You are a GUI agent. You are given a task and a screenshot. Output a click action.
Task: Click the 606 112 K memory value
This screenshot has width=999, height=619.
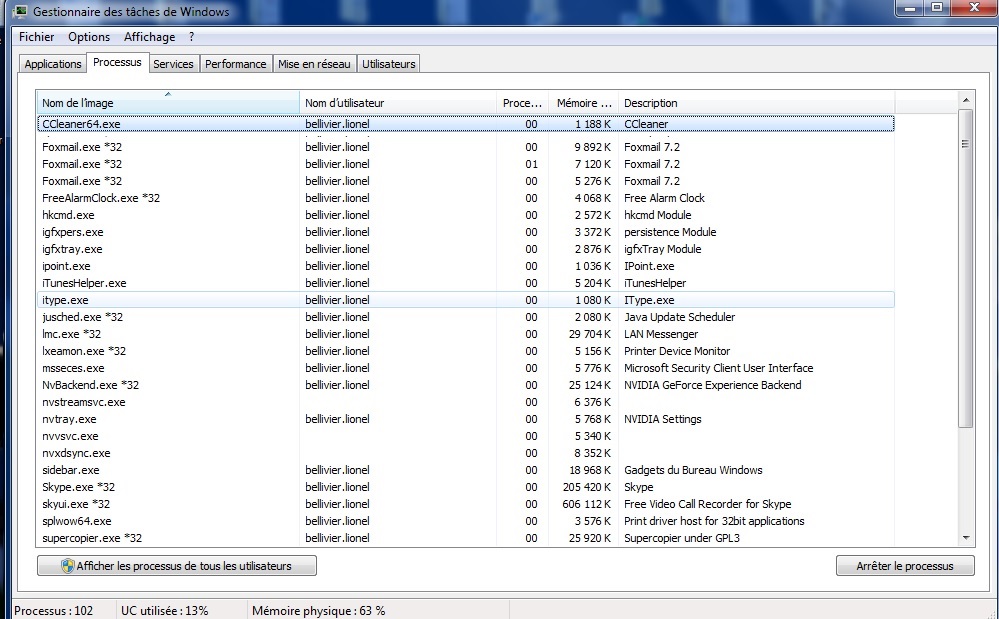coord(586,504)
